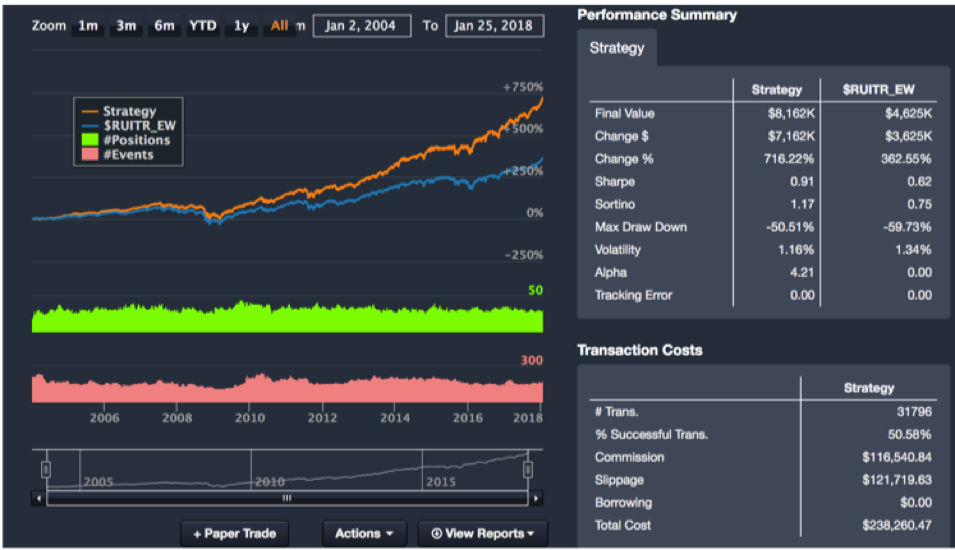Select the 1y zoom range
955x550 pixels.
(241, 26)
